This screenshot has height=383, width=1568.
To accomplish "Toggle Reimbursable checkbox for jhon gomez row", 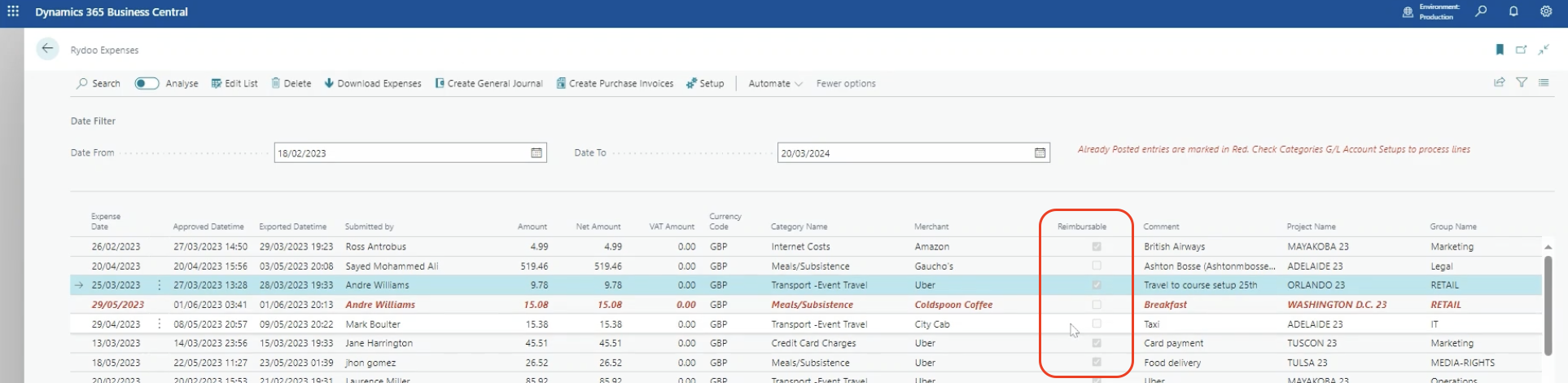I will click(1097, 363).
